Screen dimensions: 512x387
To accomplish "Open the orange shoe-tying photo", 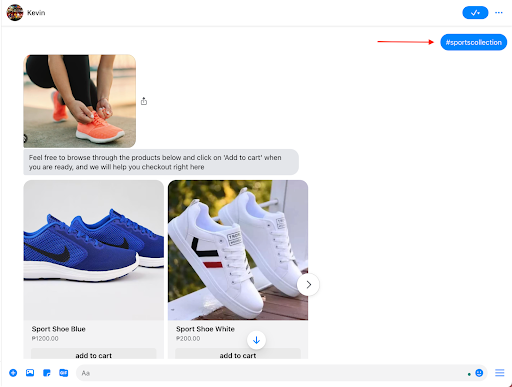I will [x=80, y=101].
